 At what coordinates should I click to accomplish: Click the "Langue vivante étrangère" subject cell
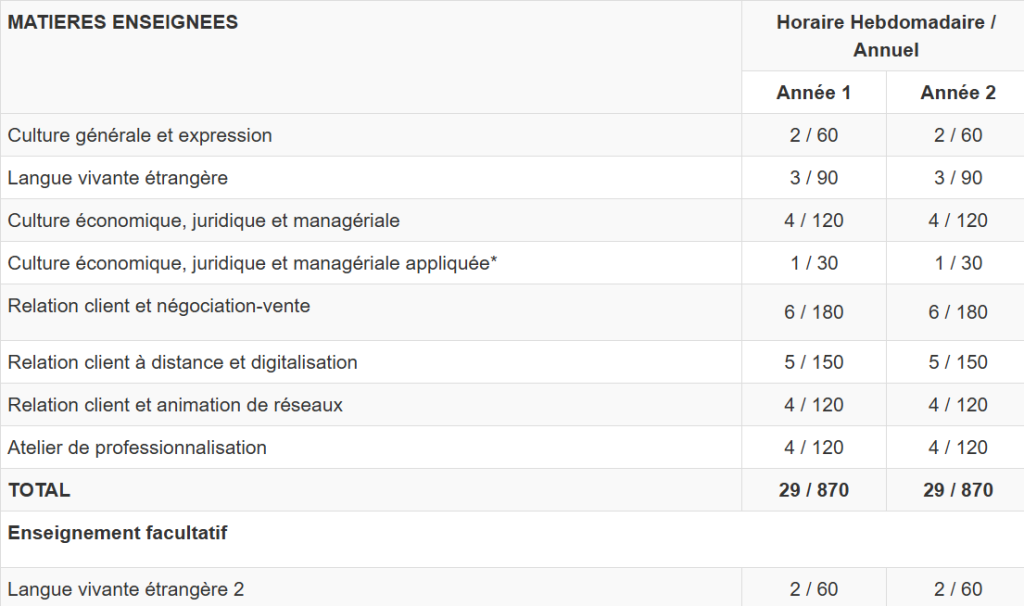118,178
